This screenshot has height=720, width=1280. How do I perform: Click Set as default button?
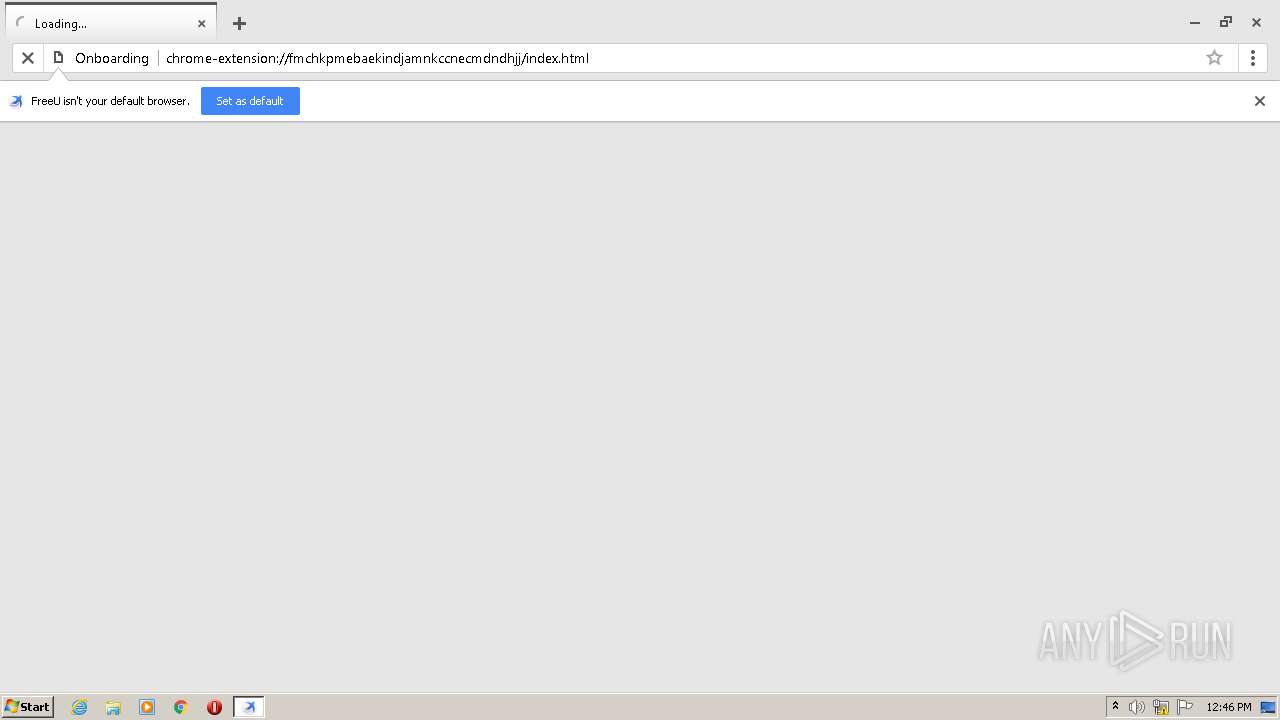(250, 101)
